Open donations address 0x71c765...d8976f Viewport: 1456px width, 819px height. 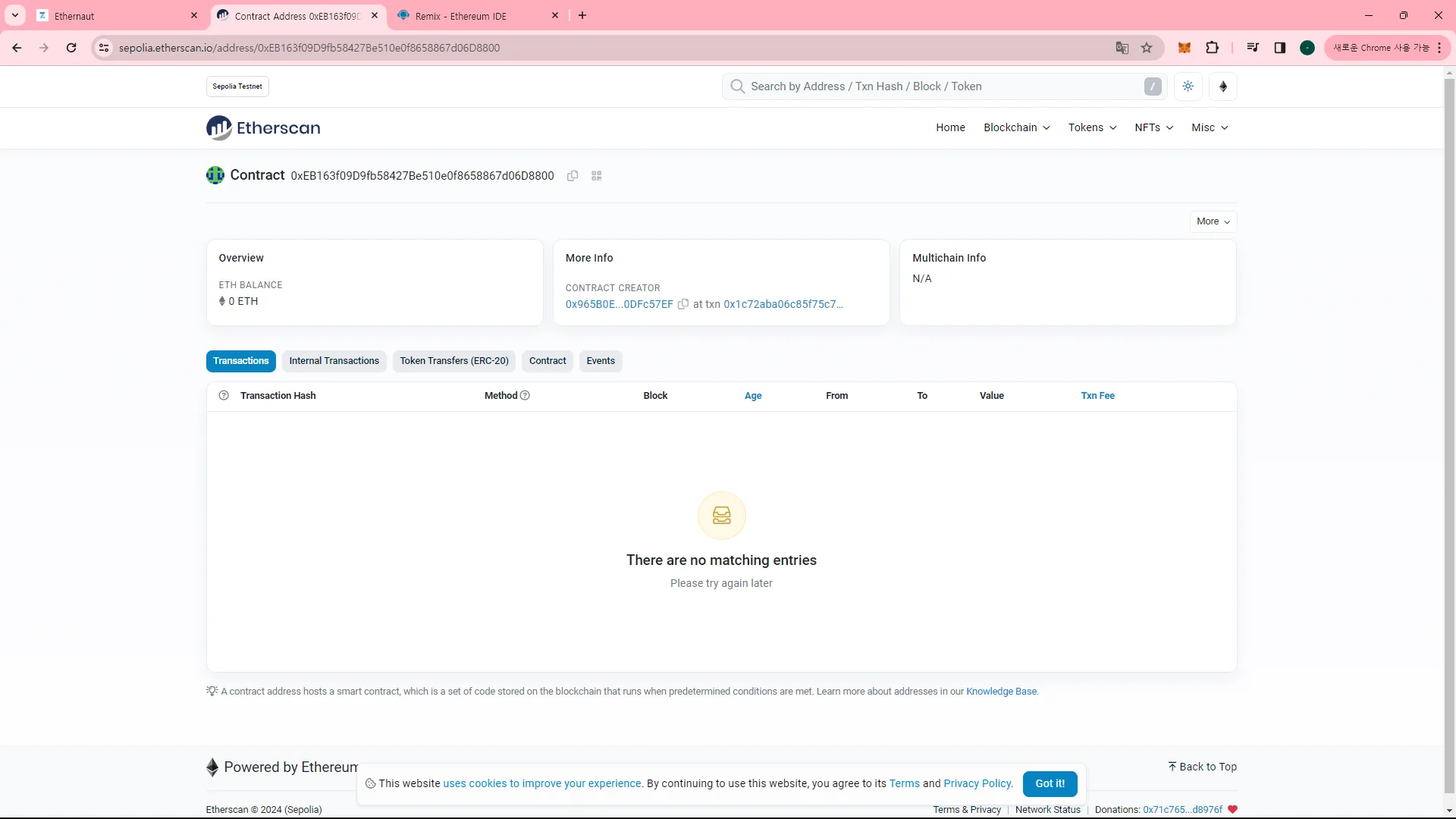[1182, 810]
